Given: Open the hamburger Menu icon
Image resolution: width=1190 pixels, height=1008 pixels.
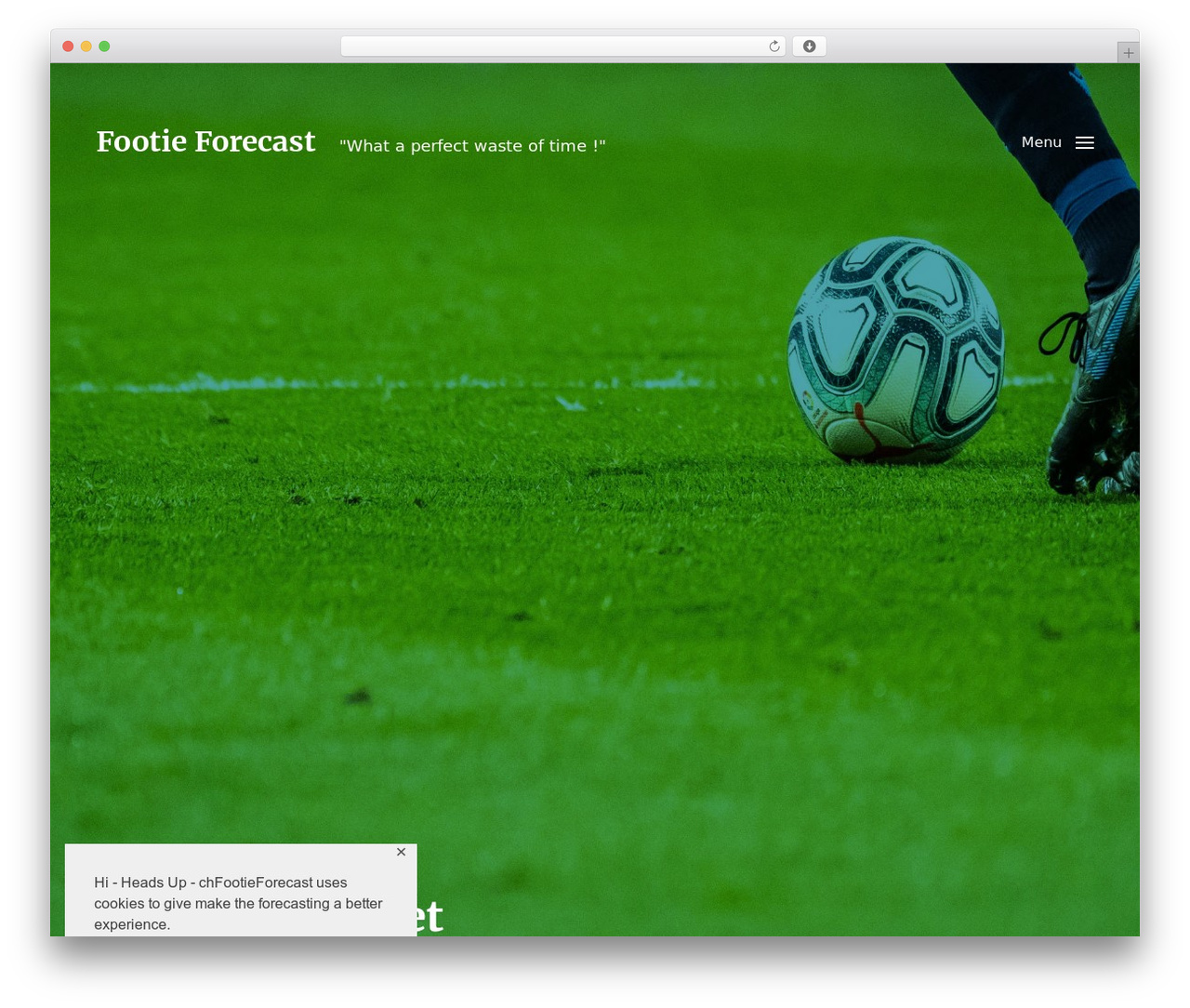Looking at the screenshot, I should 1085,143.
